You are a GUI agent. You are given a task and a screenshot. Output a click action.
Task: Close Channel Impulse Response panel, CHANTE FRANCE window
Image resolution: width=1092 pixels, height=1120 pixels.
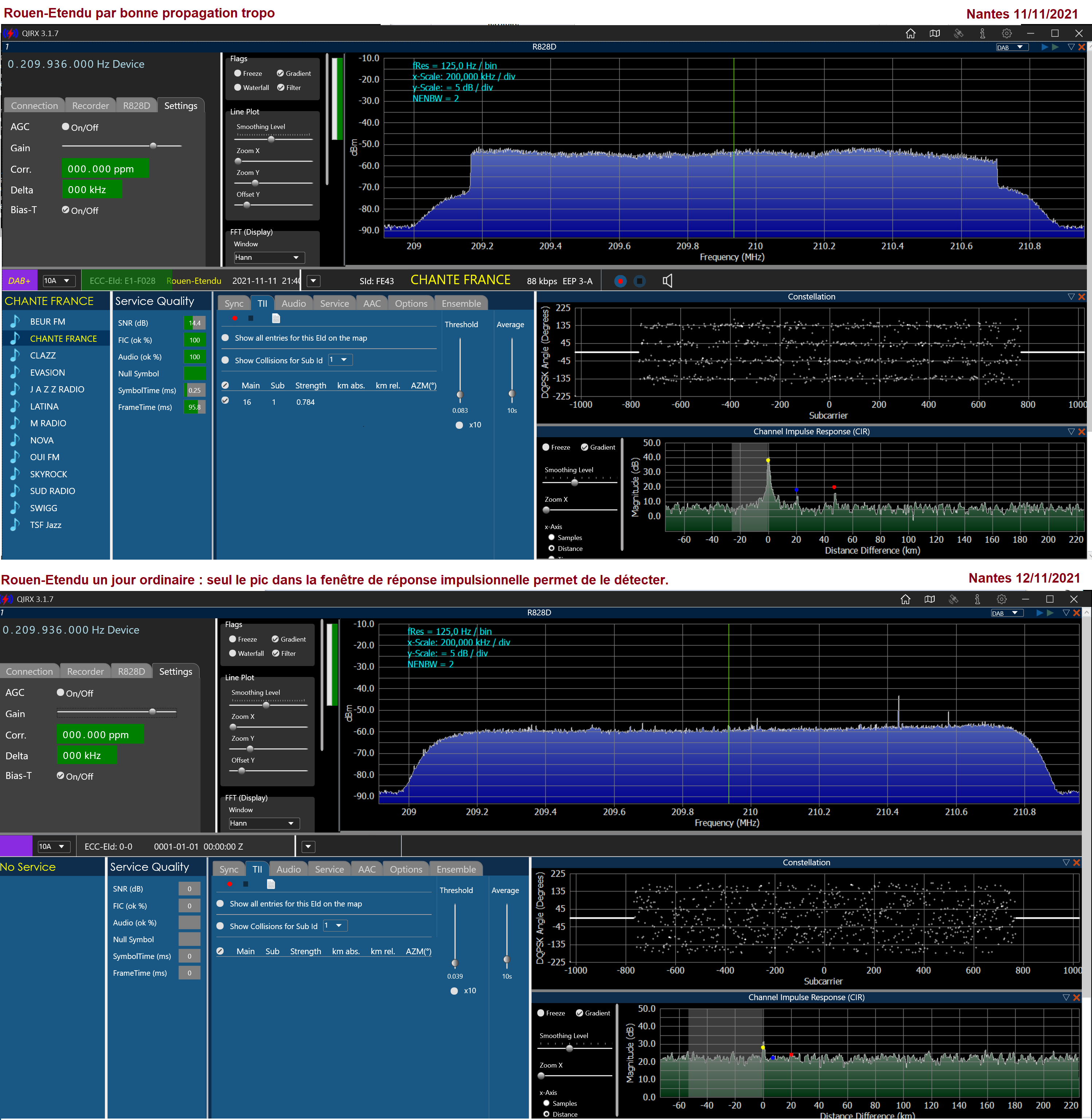(x=1082, y=431)
